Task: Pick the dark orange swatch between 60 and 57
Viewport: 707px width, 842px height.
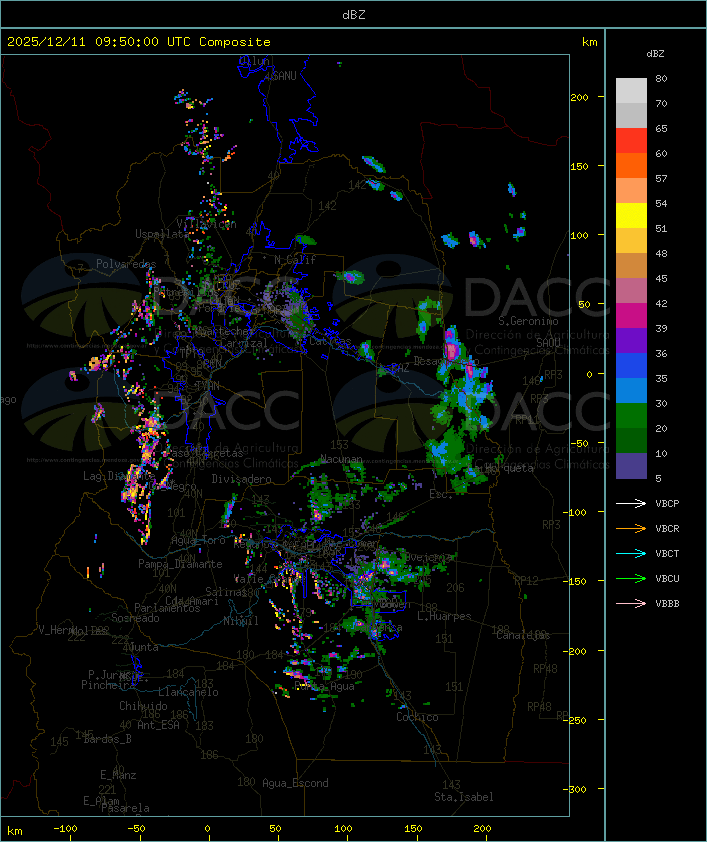Action: tap(631, 166)
